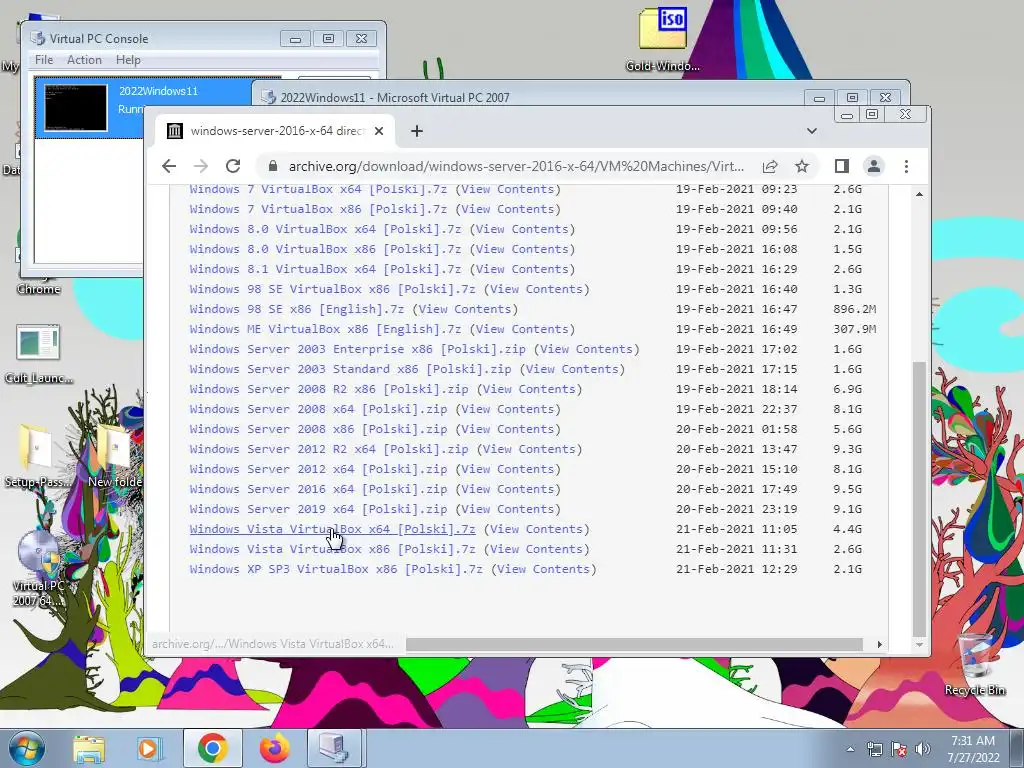Click Windows XP SP3 VirtualBox x86 [Polski].7z
1024x768 pixels.
pos(336,569)
